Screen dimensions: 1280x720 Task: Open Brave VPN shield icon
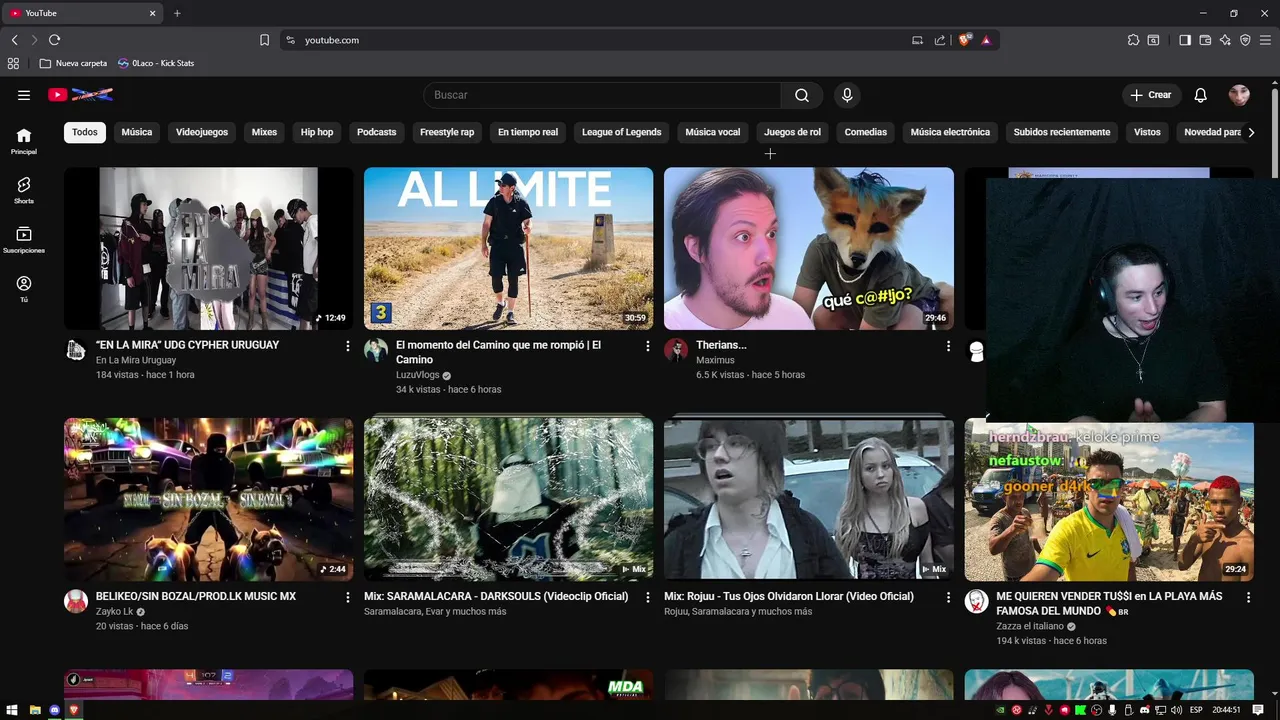click(x=1245, y=40)
